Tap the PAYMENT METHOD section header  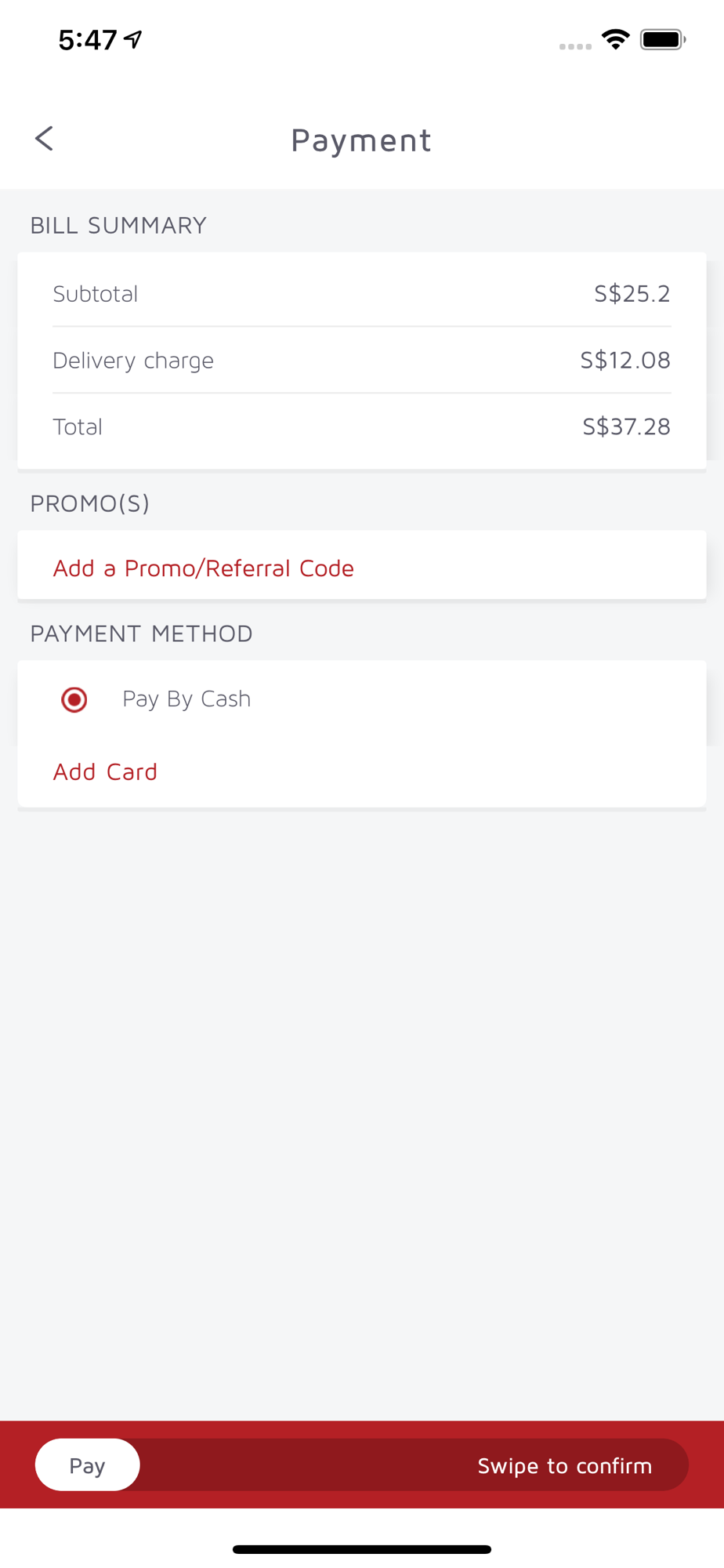tap(141, 633)
